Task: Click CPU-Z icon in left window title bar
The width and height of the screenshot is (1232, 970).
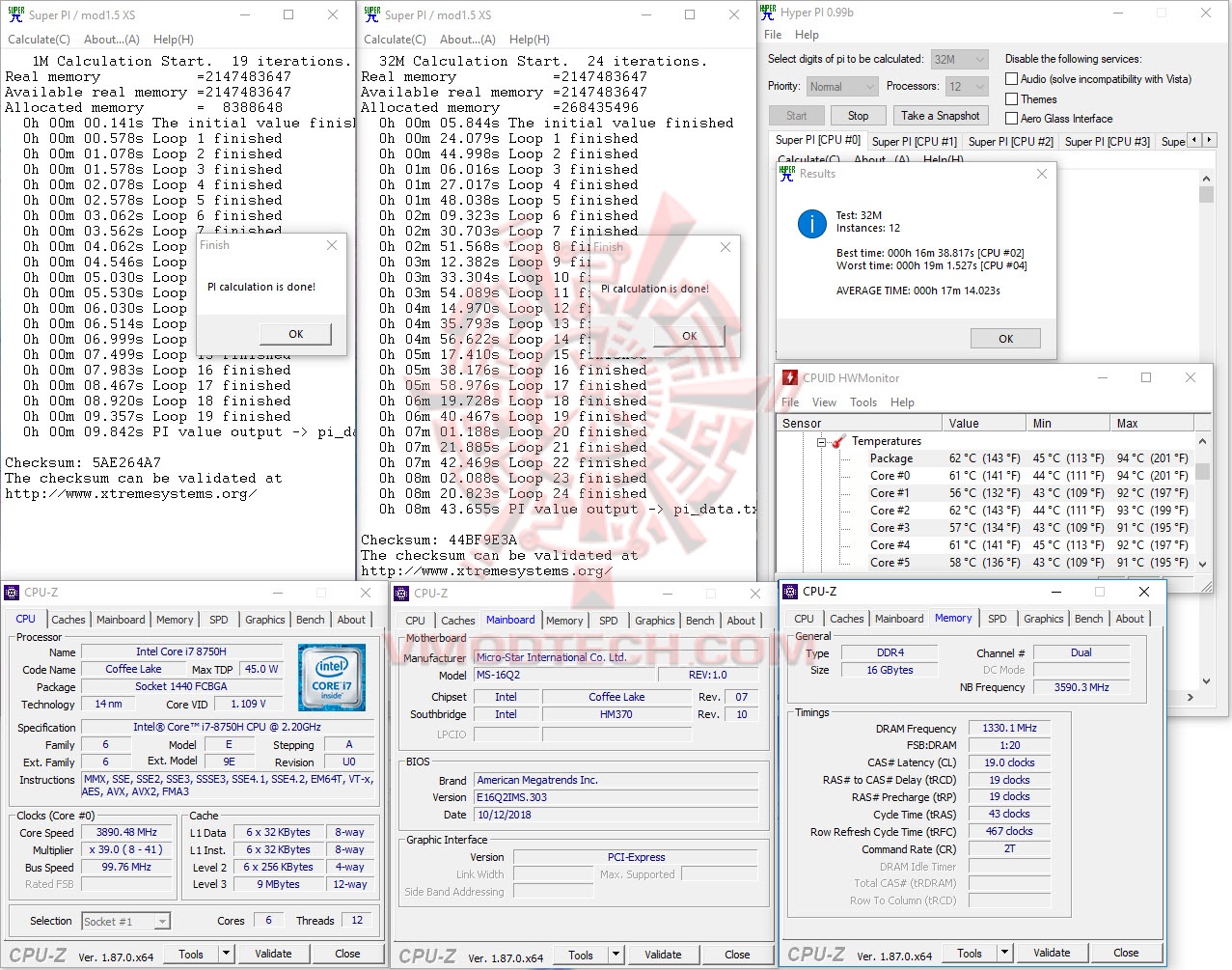Action: click(x=13, y=593)
